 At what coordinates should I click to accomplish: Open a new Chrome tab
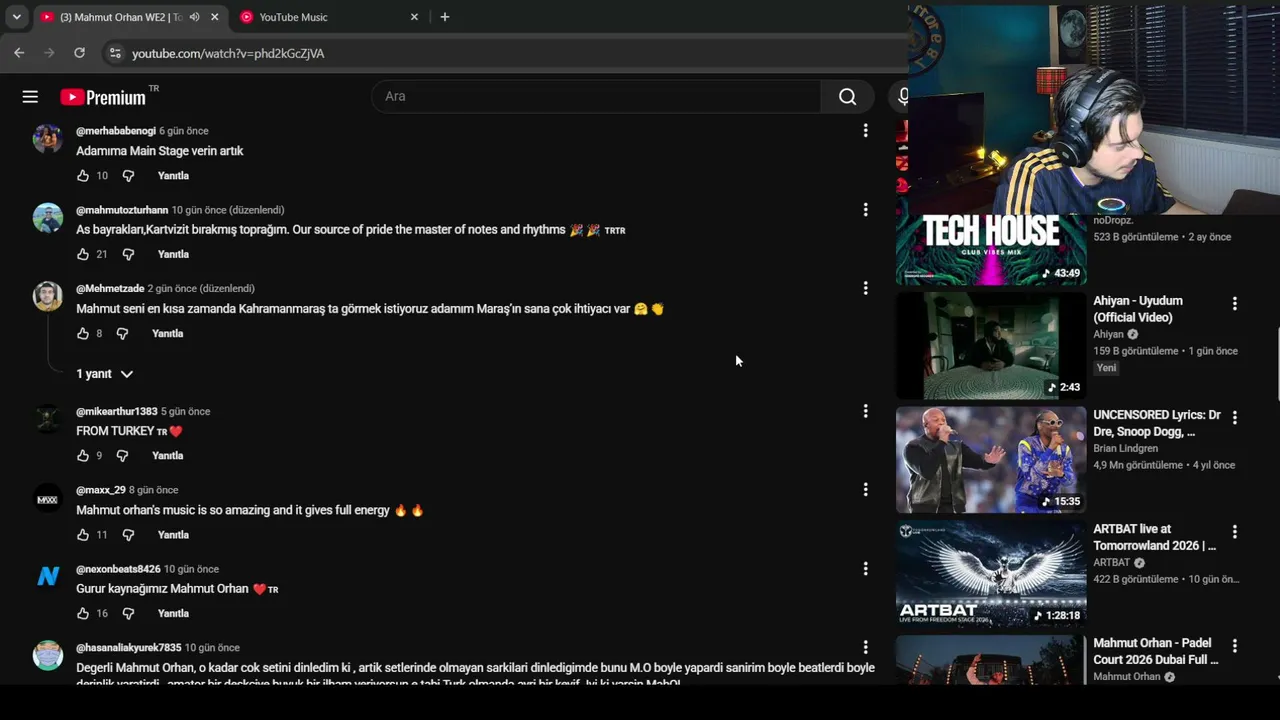445,17
